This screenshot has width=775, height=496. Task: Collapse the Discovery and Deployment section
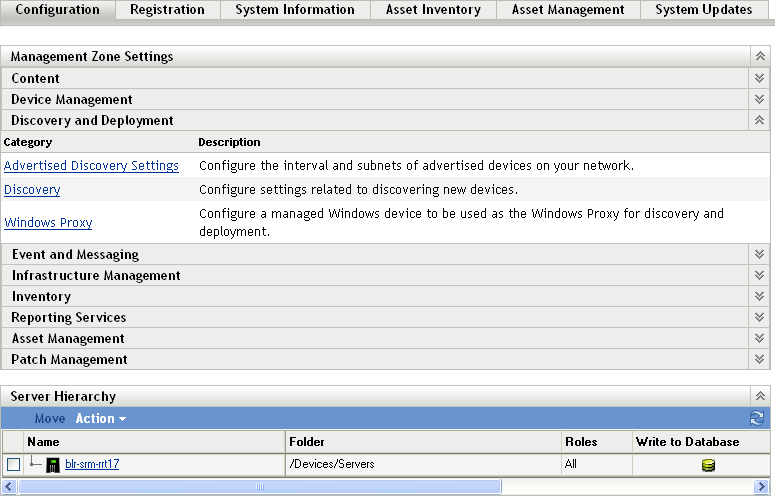click(x=760, y=121)
